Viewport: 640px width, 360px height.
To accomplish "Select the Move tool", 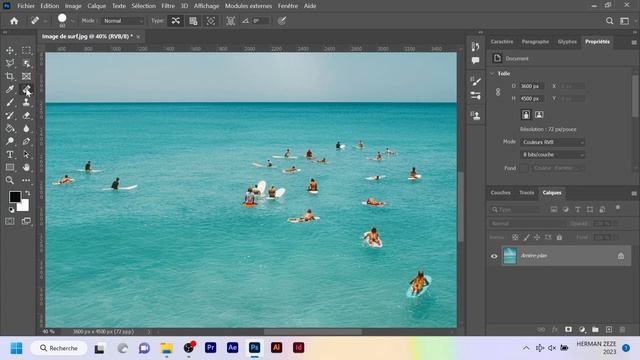I will (x=10, y=50).
